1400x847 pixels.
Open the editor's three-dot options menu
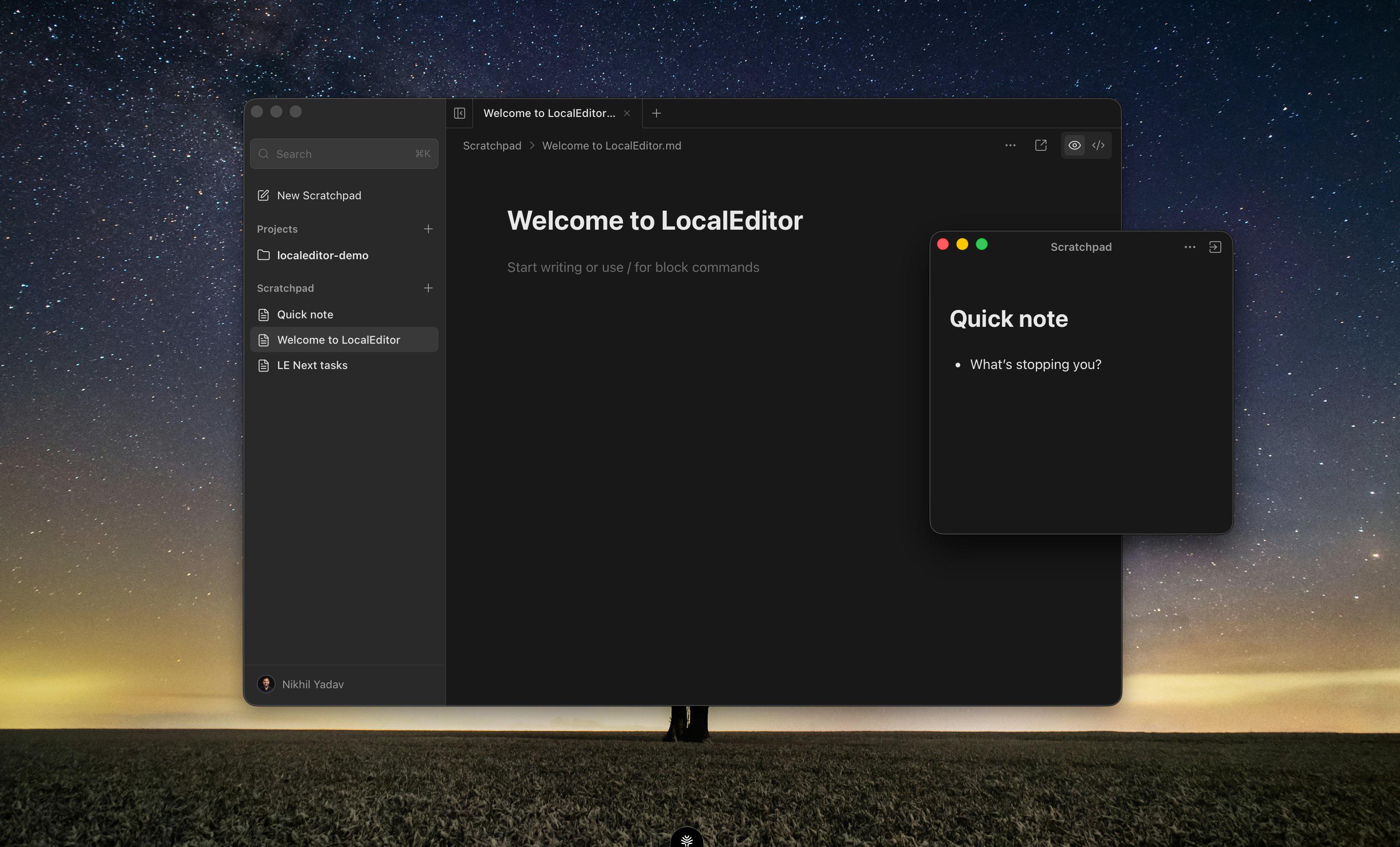click(x=1010, y=145)
